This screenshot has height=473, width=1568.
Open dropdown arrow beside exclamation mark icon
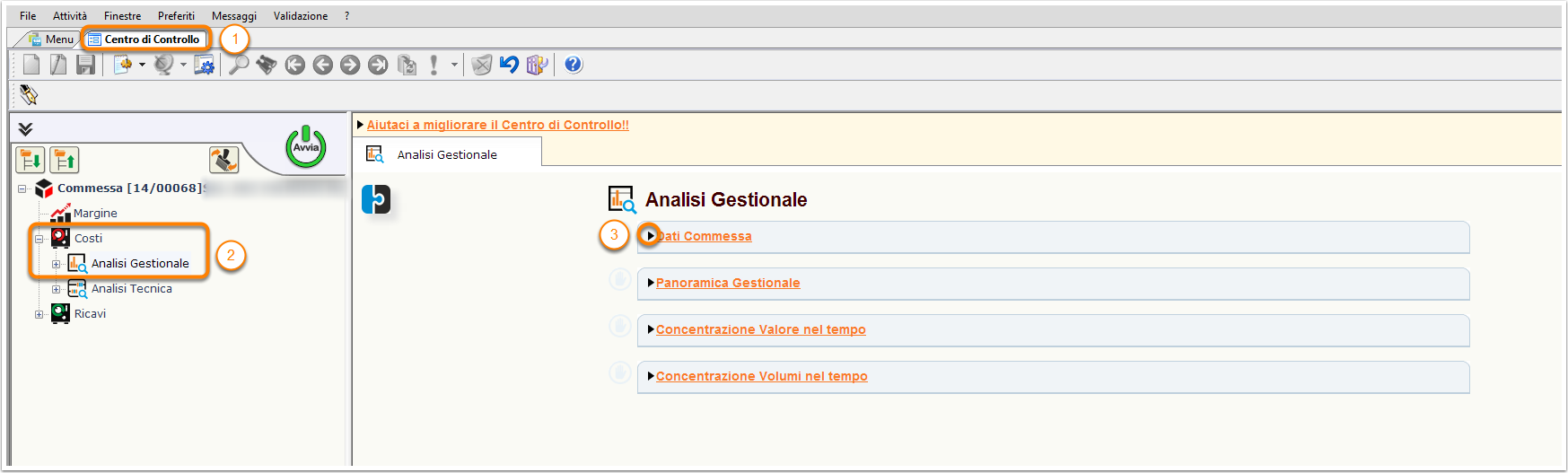454,65
